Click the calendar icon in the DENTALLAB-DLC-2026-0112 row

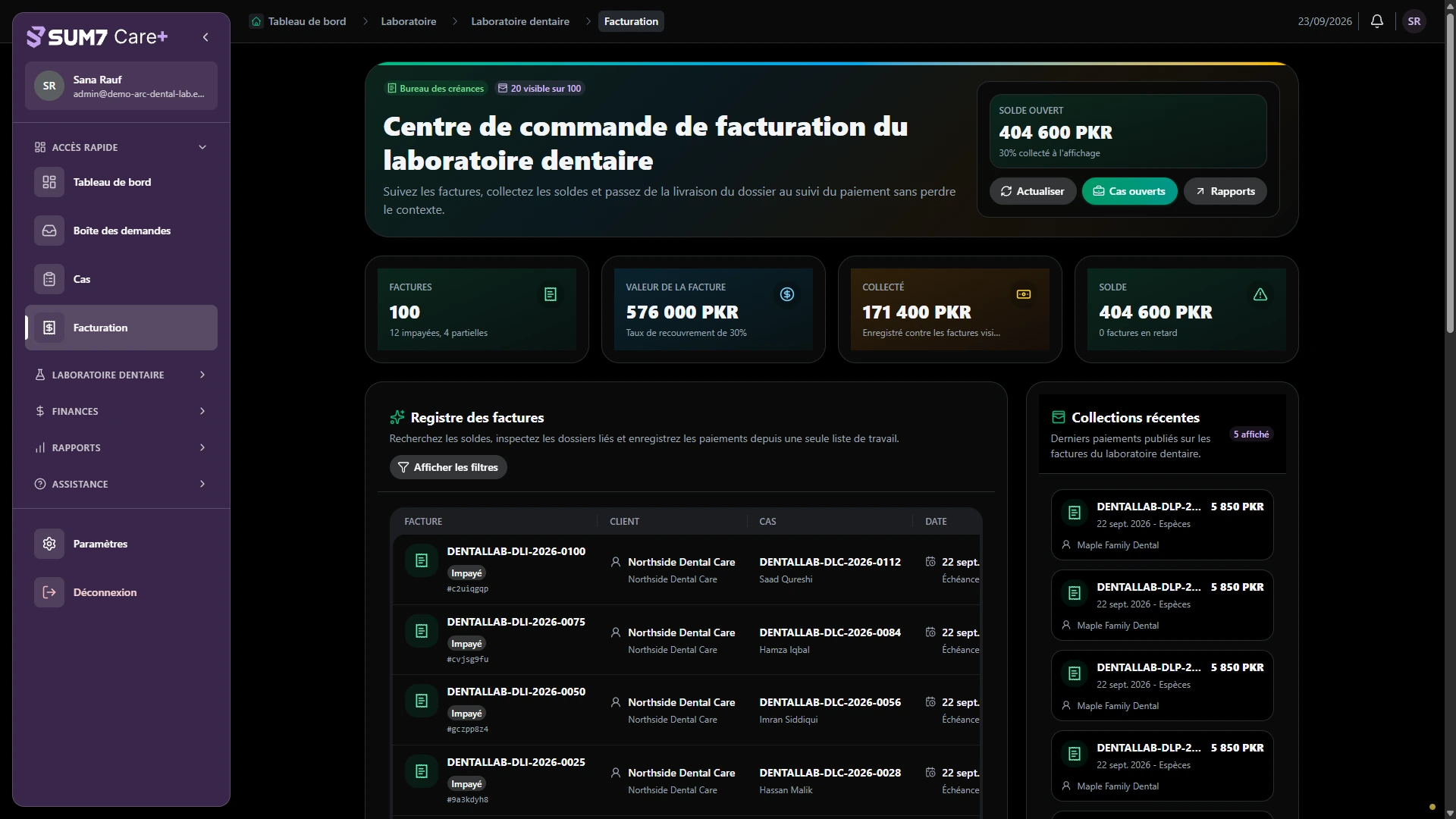point(930,562)
